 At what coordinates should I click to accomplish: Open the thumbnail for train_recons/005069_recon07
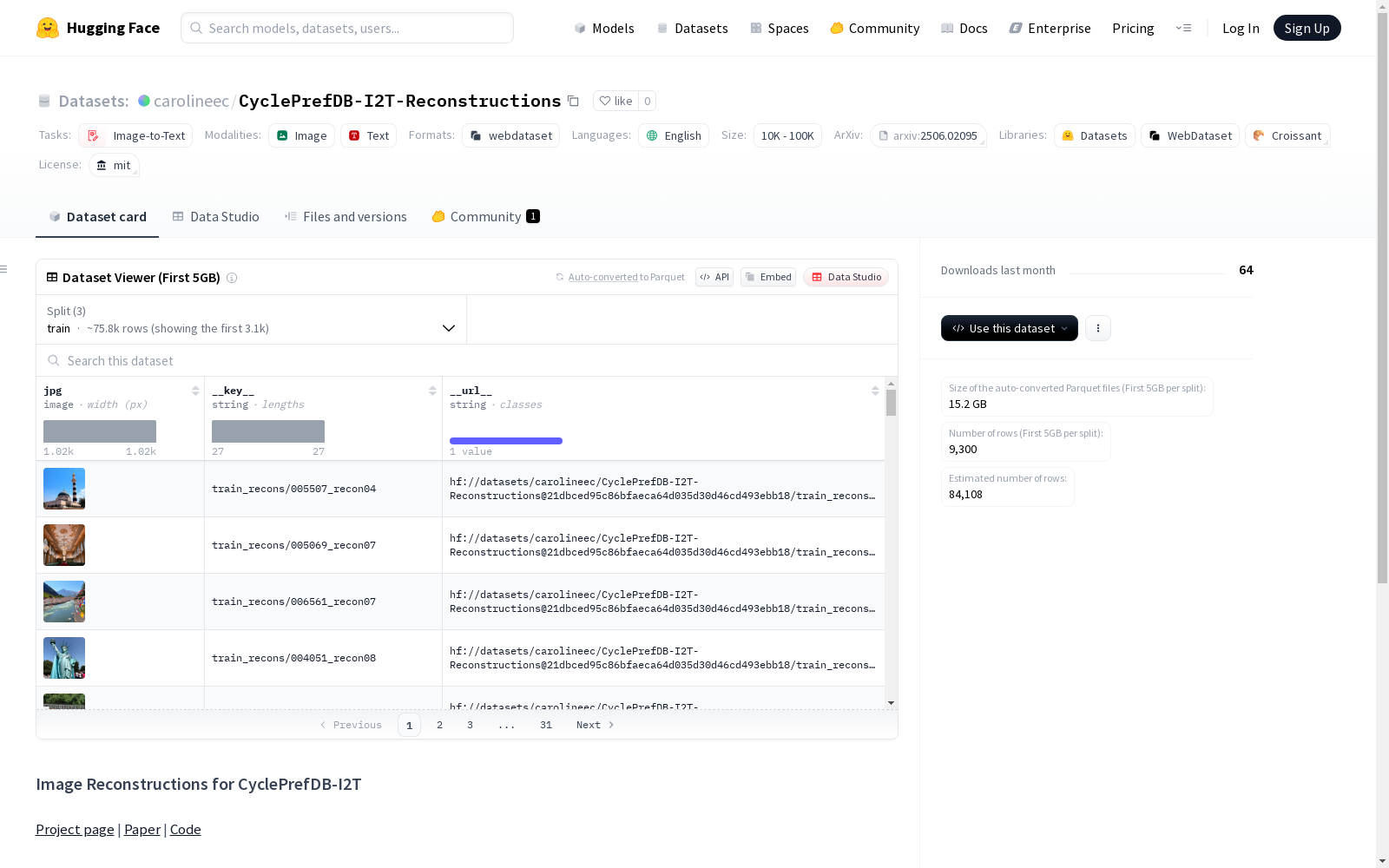click(64, 545)
